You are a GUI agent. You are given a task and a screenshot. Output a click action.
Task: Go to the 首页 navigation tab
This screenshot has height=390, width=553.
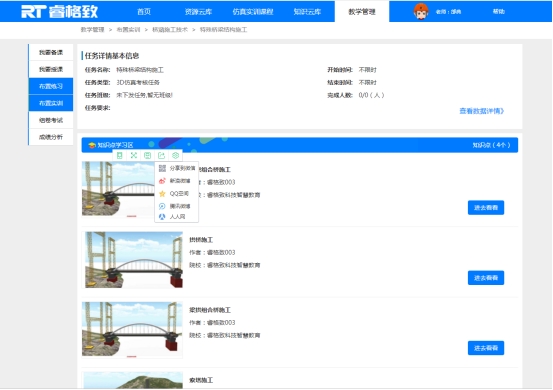[x=144, y=12]
